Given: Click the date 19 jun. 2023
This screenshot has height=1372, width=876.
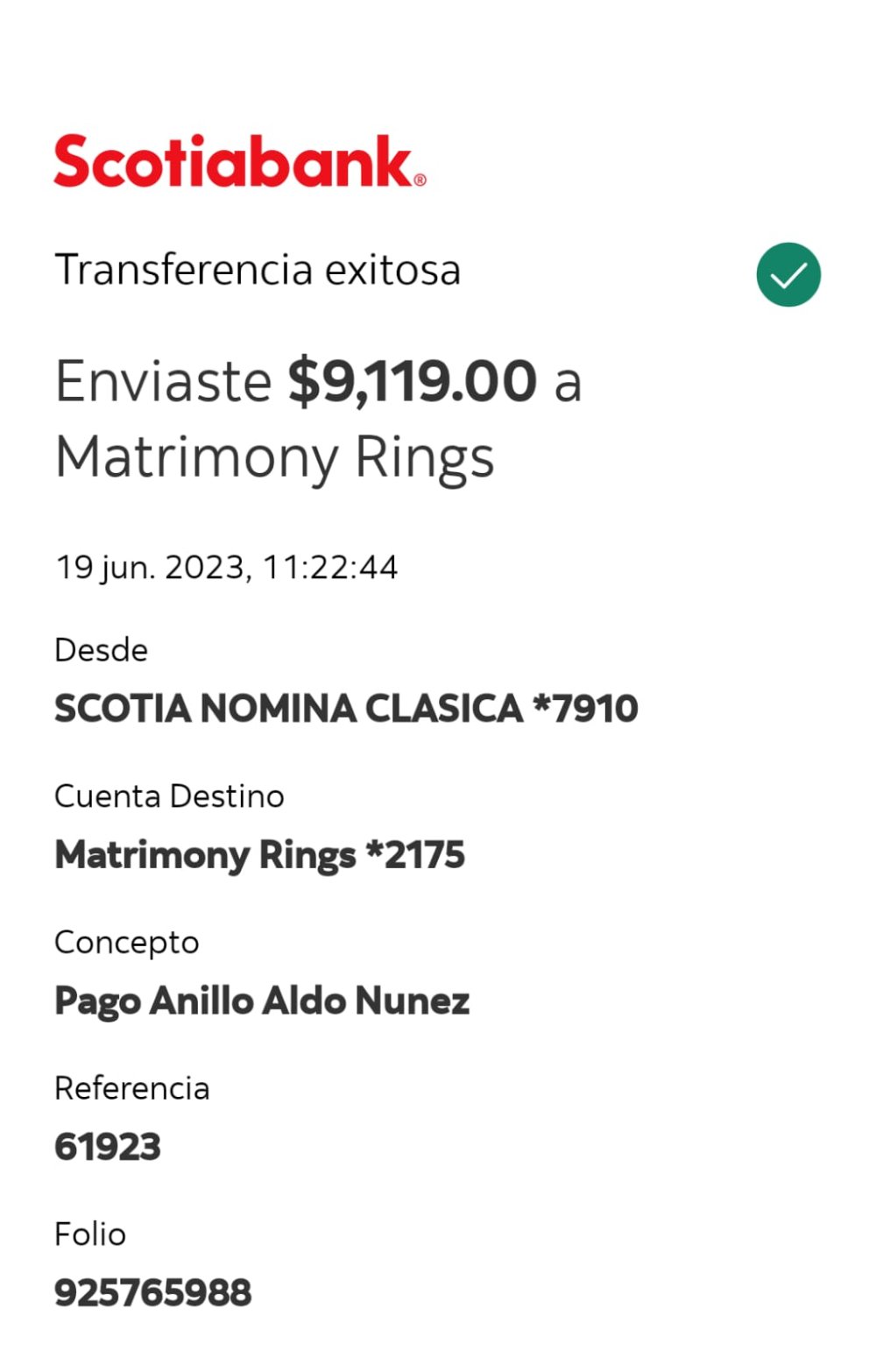Looking at the screenshot, I should pyautogui.click(x=149, y=567).
